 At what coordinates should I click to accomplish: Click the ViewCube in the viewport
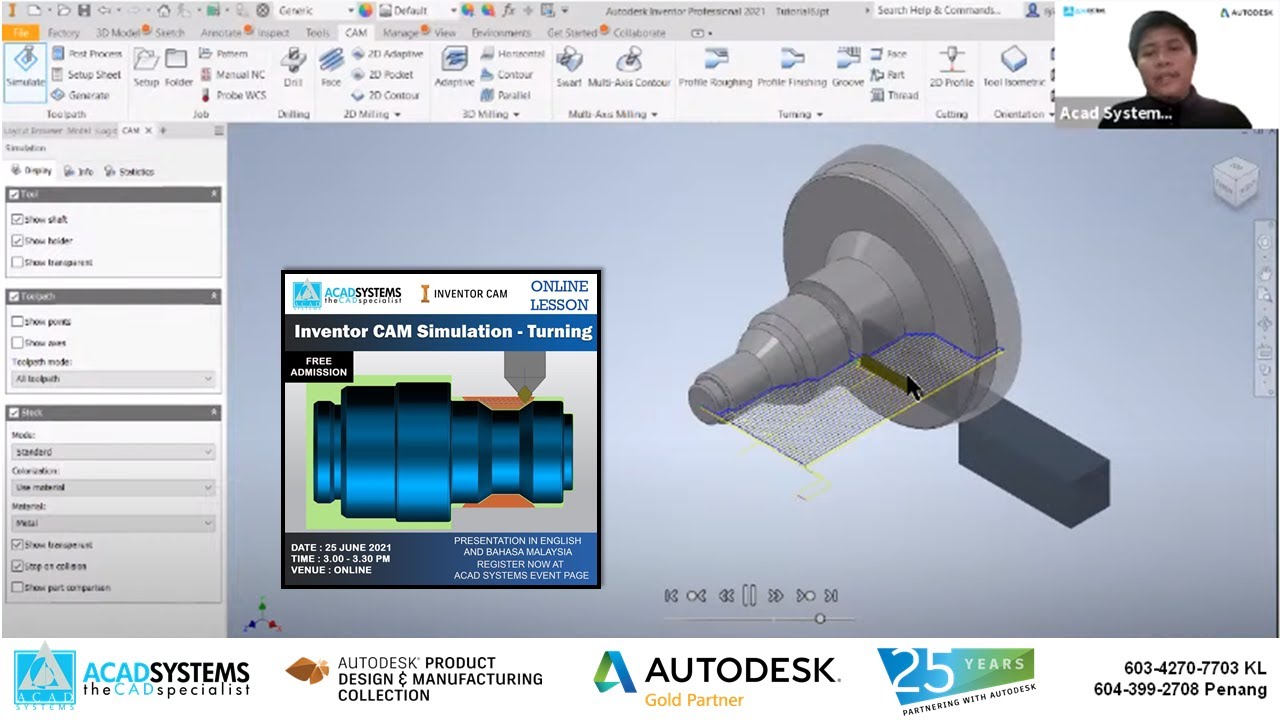1234,181
